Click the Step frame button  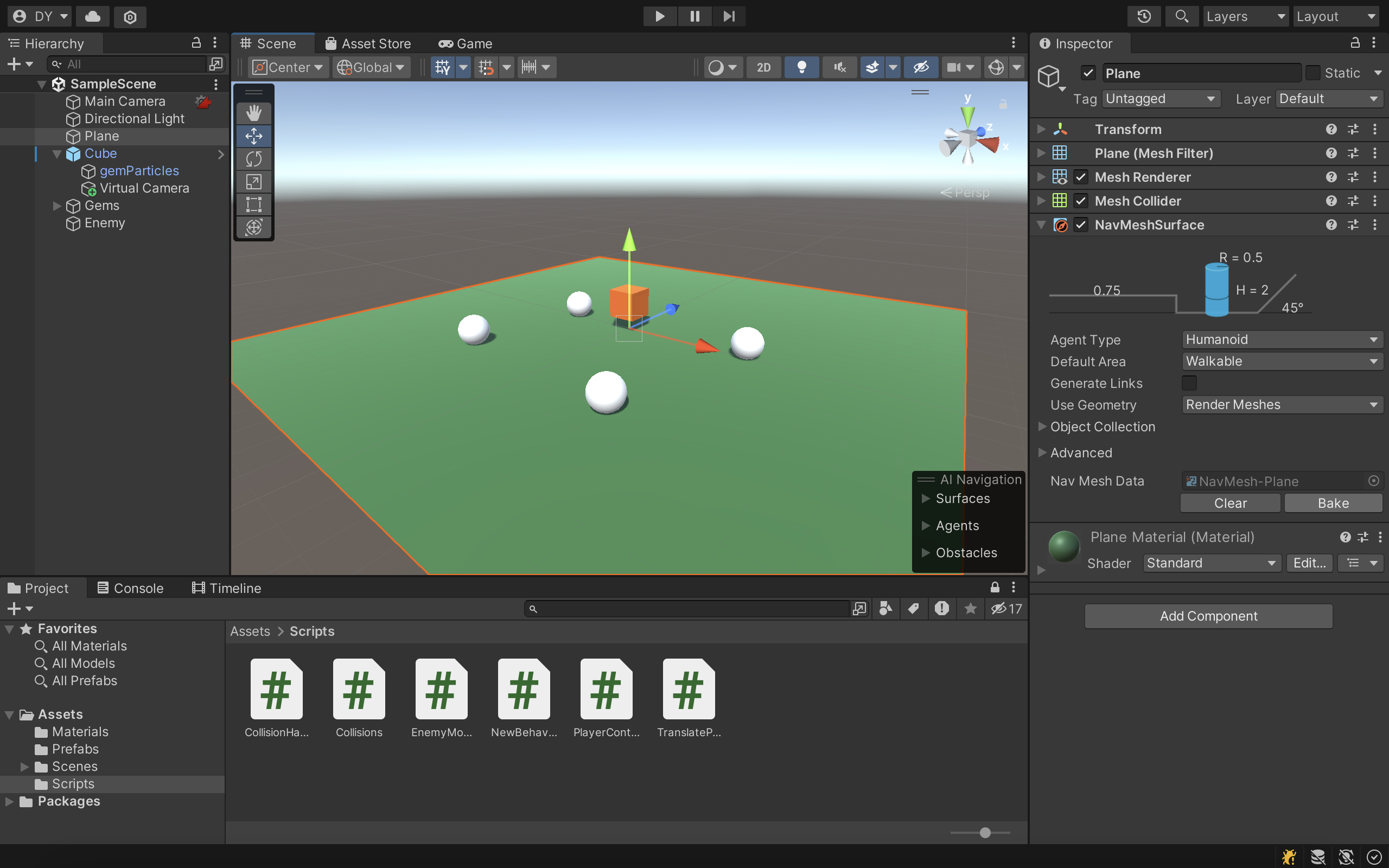(729, 16)
